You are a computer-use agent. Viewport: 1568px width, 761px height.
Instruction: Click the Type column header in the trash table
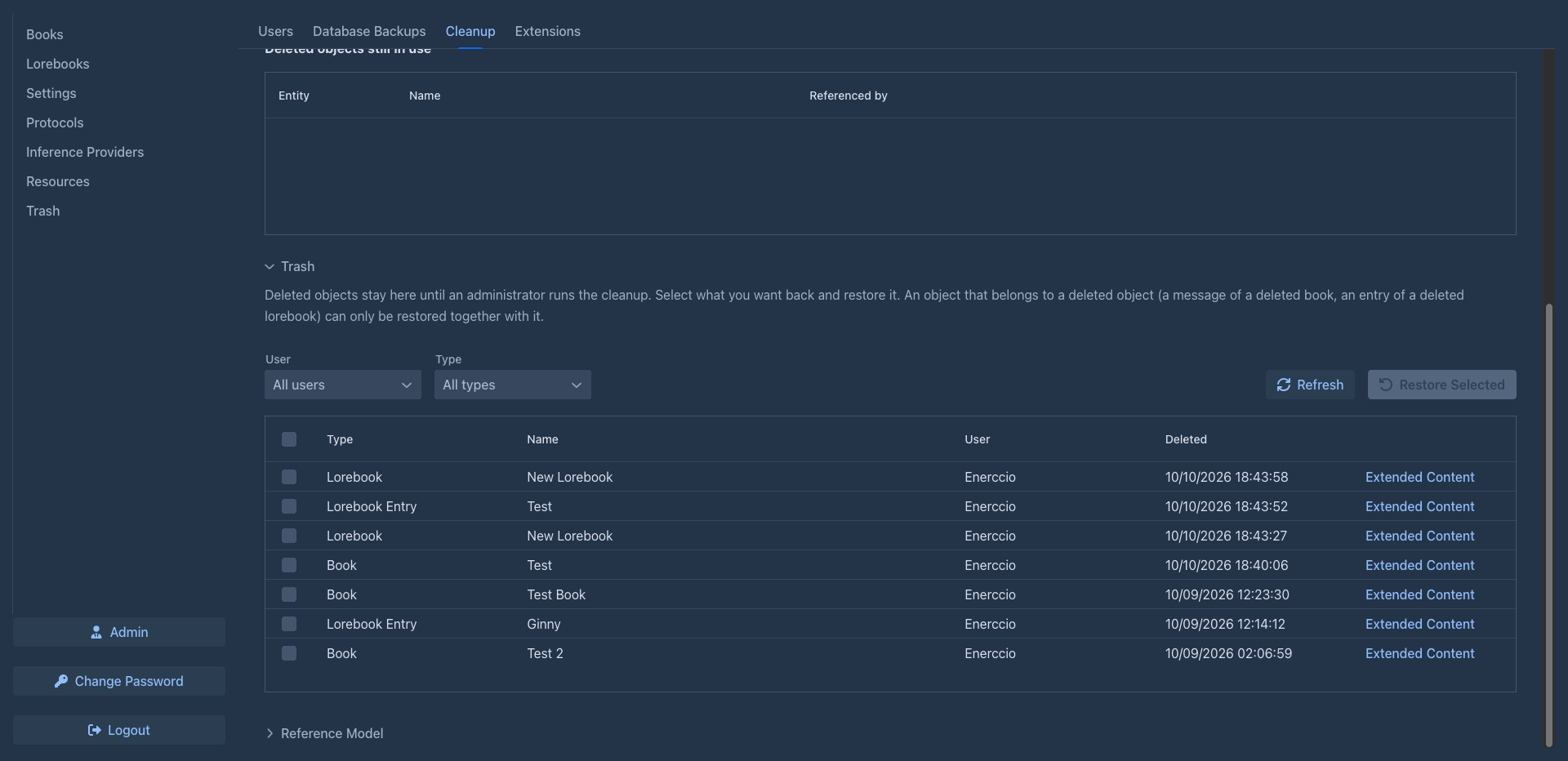[340, 439]
